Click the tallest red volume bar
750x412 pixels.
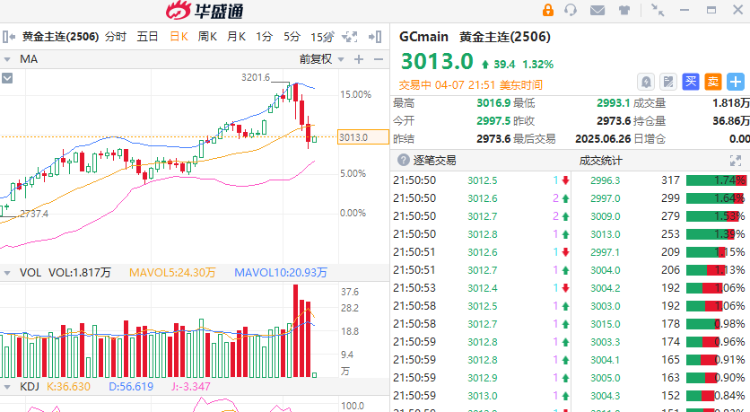[x=296, y=331]
